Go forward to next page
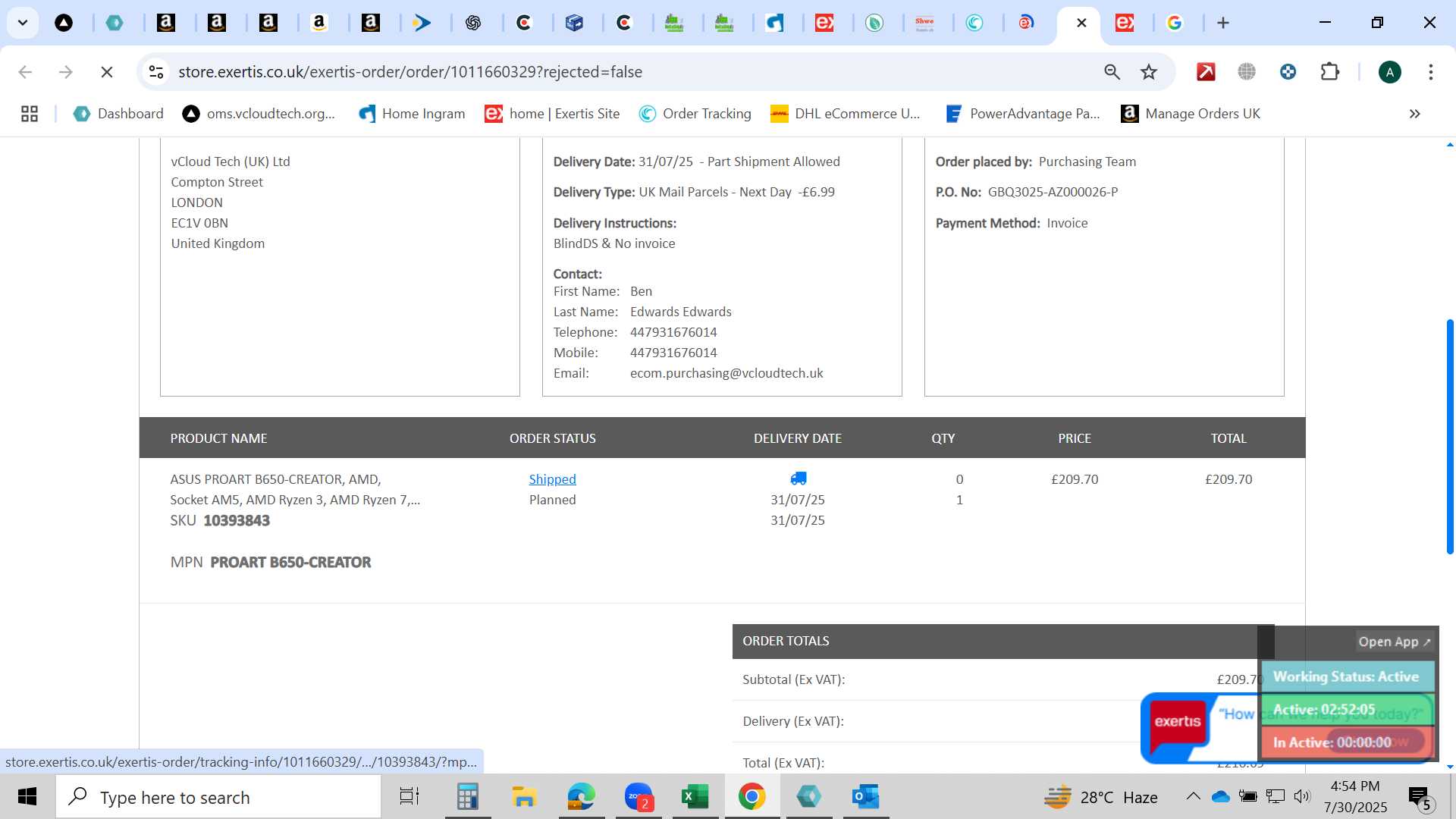Screen dimensions: 1456x819 tap(66, 72)
